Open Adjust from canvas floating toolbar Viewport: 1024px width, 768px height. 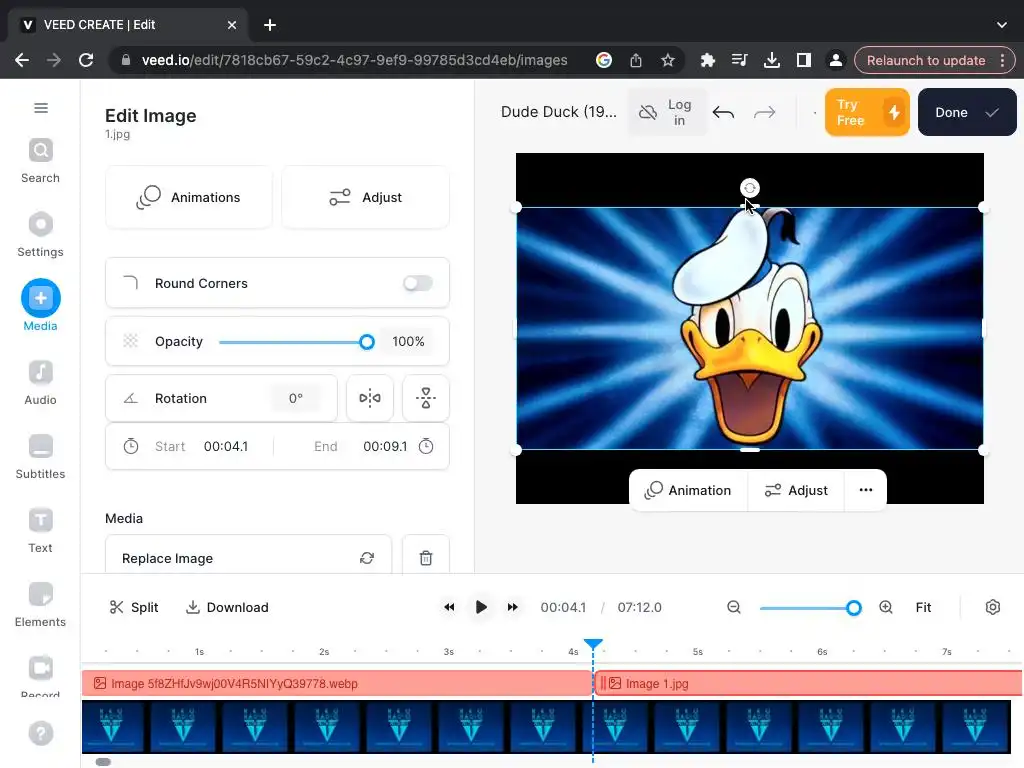coord(796,490)
